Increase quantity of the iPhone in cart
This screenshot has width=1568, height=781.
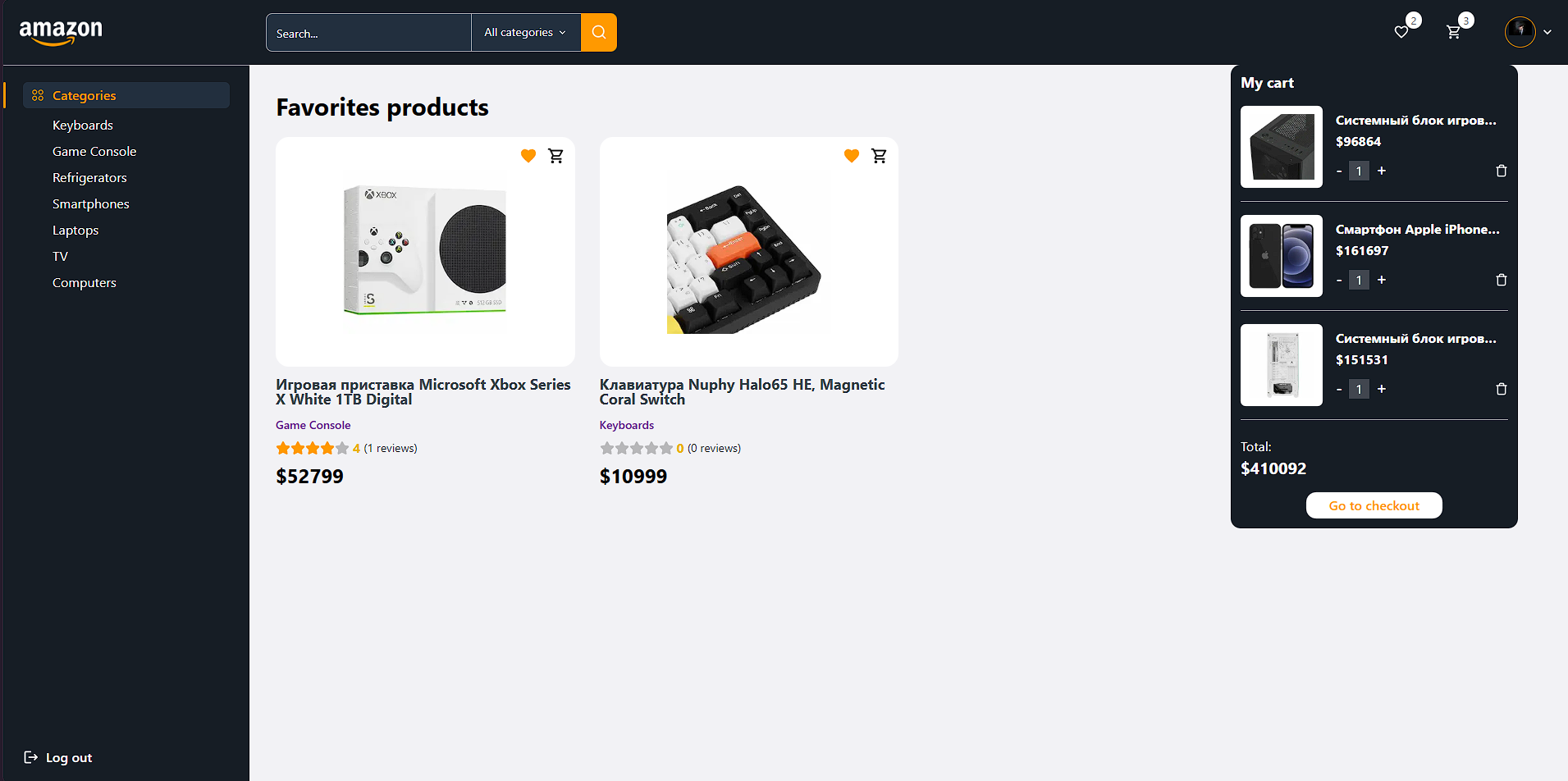(x=1382, y=280)
